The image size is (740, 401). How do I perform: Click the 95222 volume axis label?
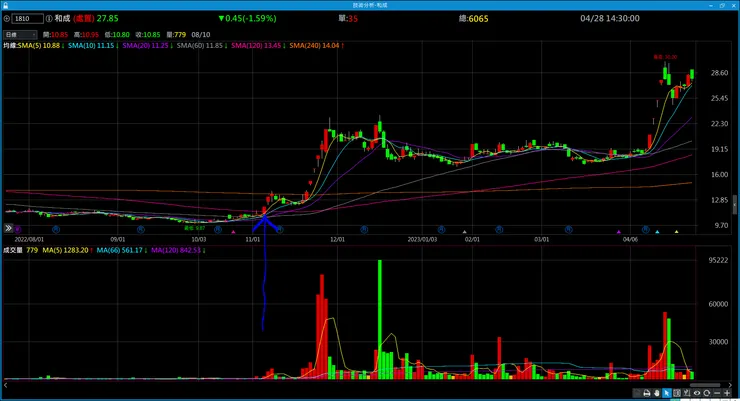coord(718,260)
